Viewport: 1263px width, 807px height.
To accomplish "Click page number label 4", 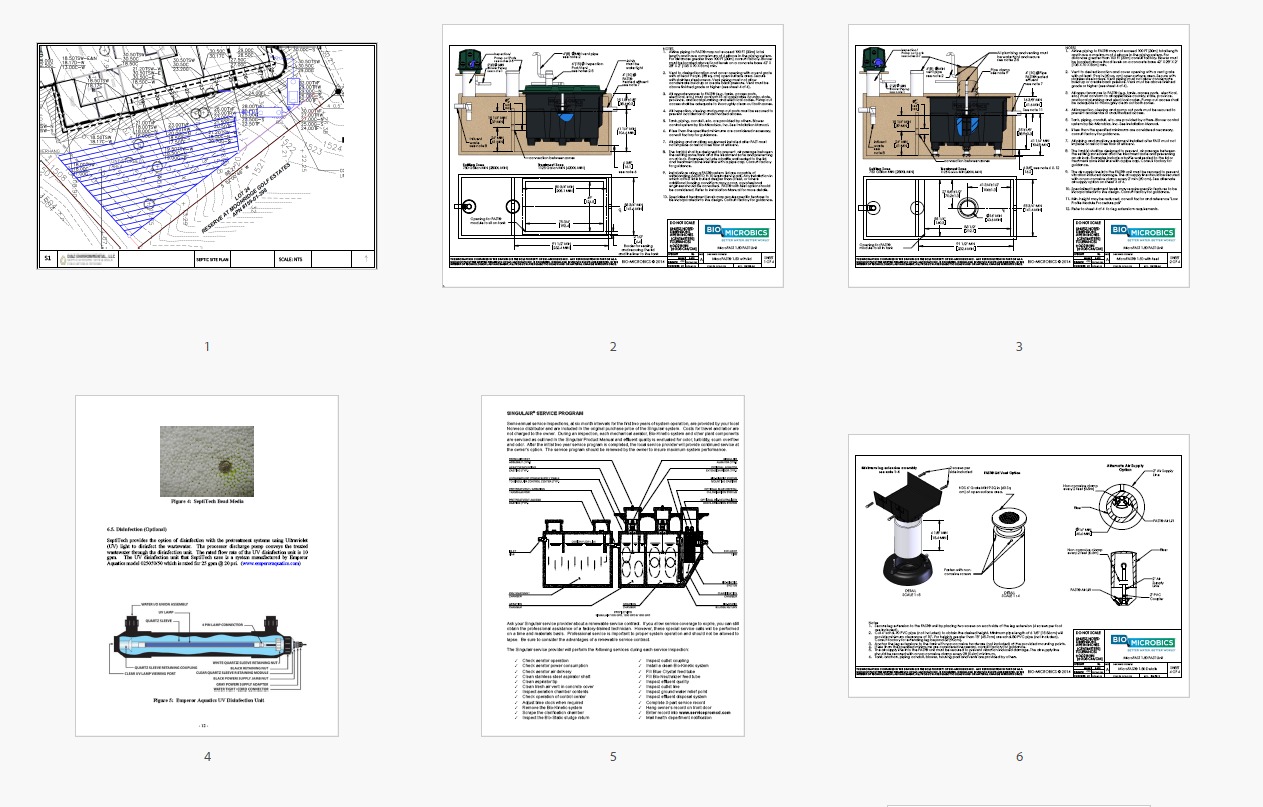I will 207,756.
